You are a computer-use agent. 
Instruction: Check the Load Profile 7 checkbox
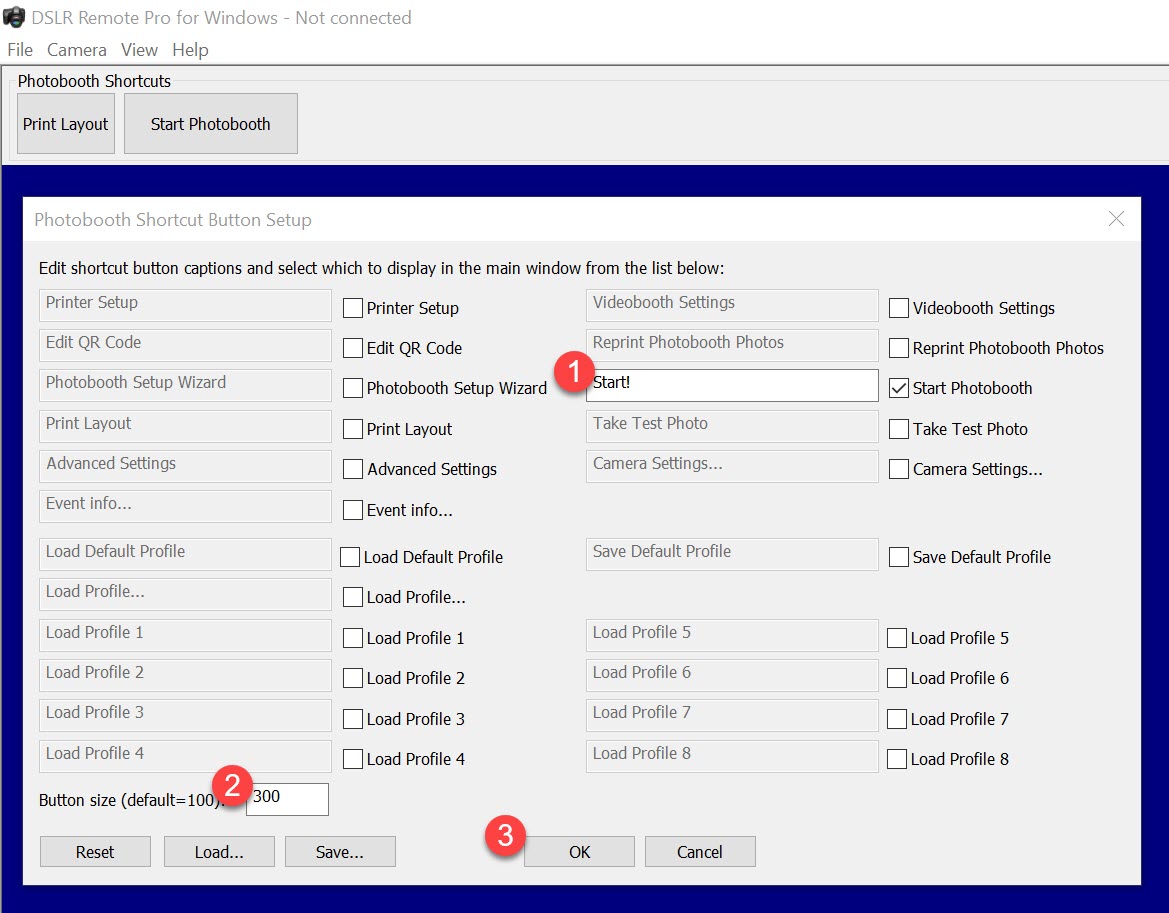tap(898, 718)
